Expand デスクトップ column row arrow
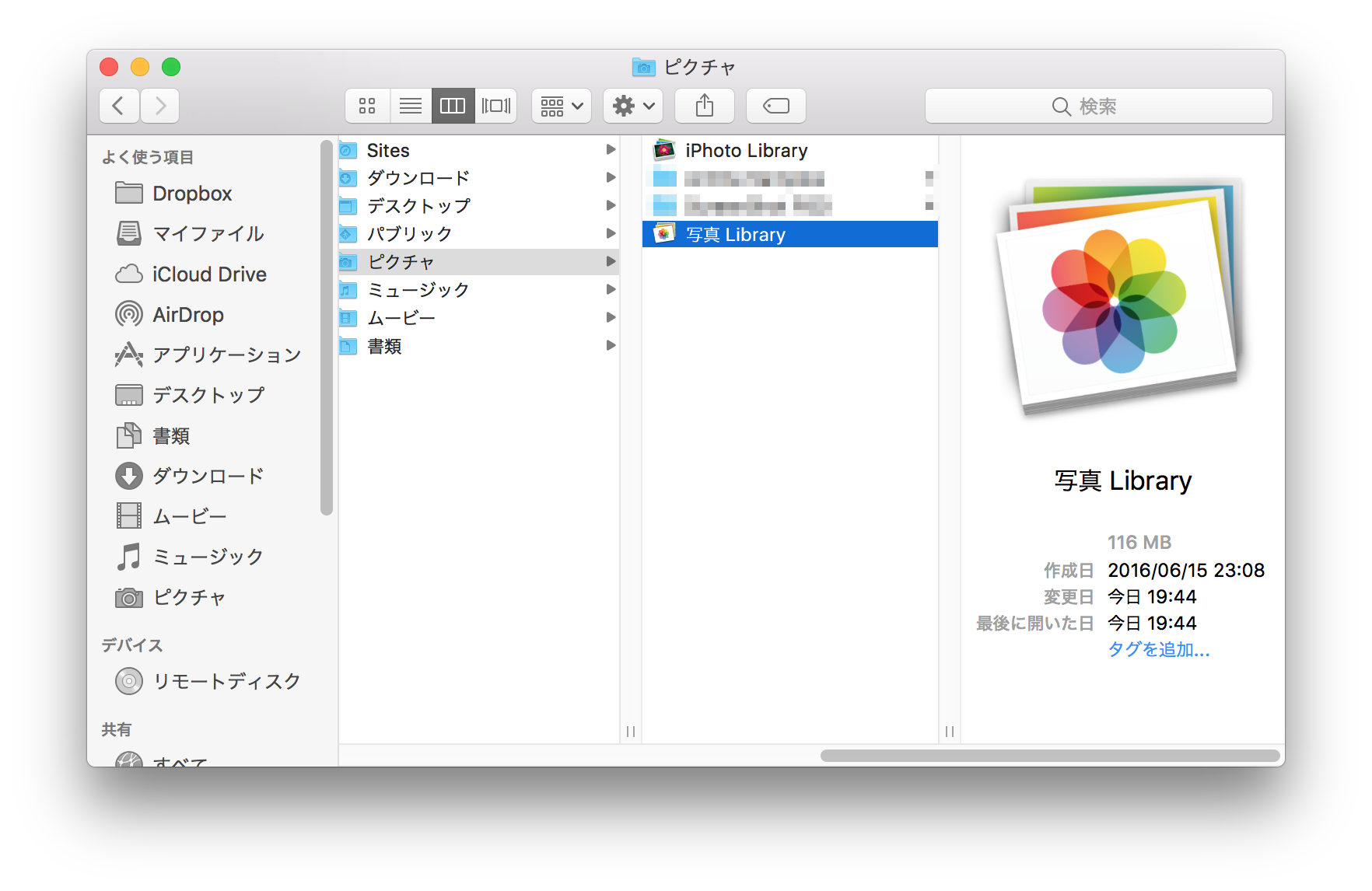Screen dimensions: 1372x891 click(x=611, y=205)
